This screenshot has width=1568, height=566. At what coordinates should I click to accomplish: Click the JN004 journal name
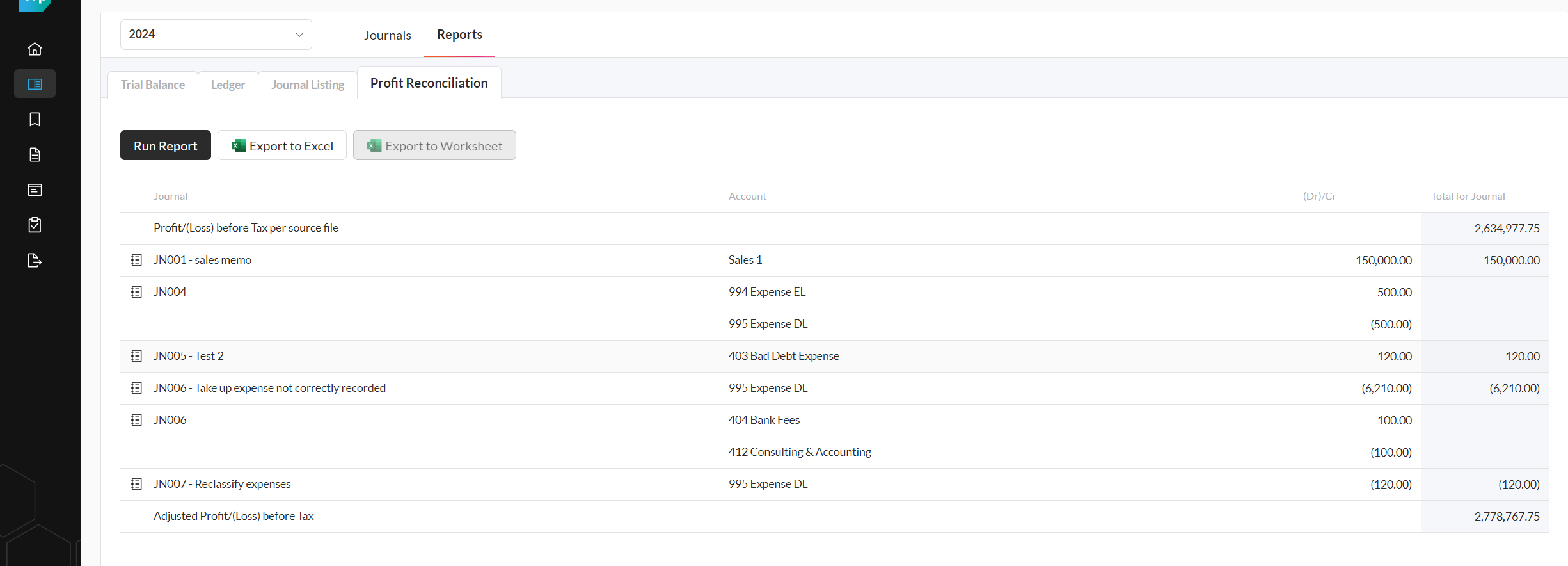tap(170, 292)
